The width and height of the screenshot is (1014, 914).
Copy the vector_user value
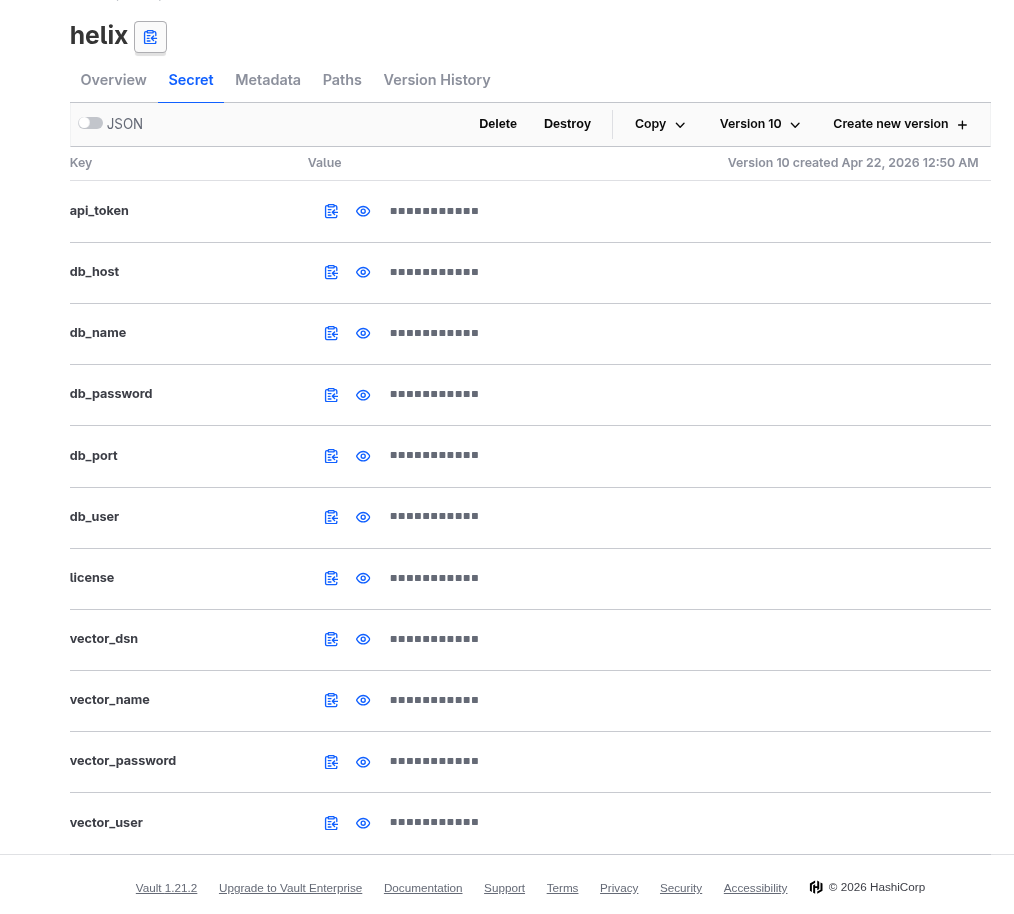[331, 823]
